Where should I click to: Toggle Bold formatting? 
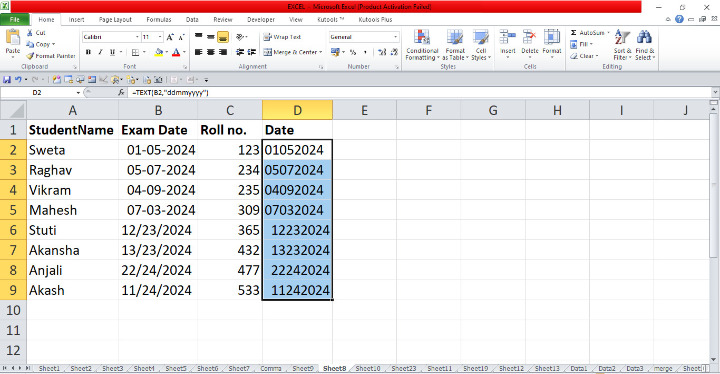tap(88, 52)
